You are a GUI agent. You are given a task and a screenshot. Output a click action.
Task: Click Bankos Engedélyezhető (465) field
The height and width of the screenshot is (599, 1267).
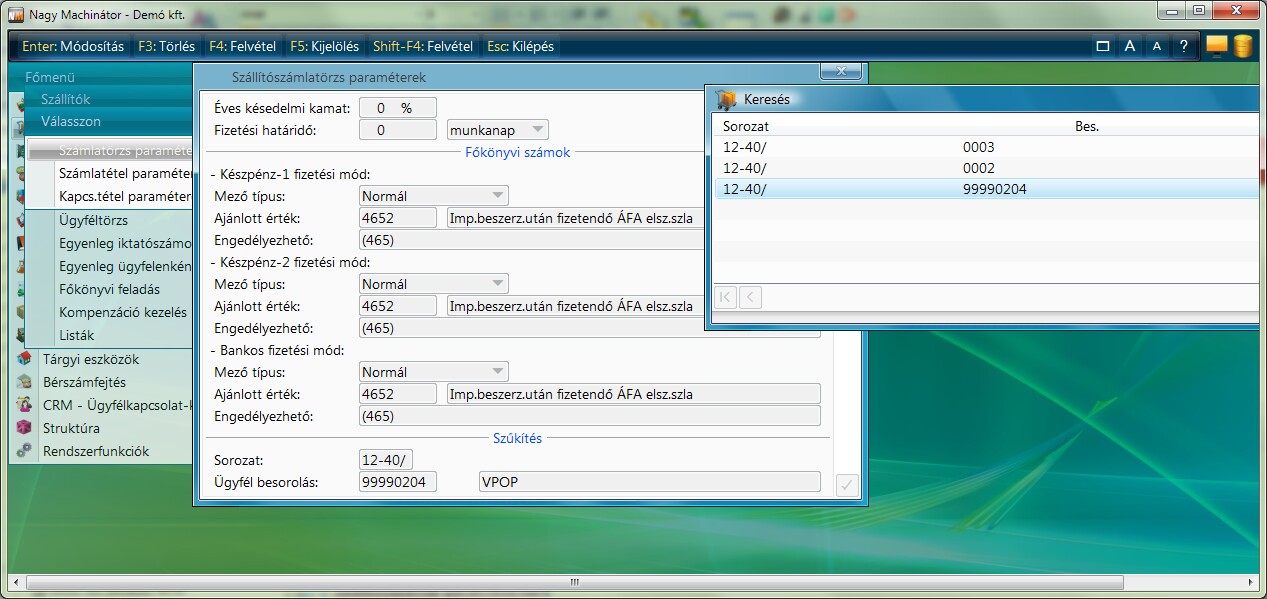(x=590, y=416)
